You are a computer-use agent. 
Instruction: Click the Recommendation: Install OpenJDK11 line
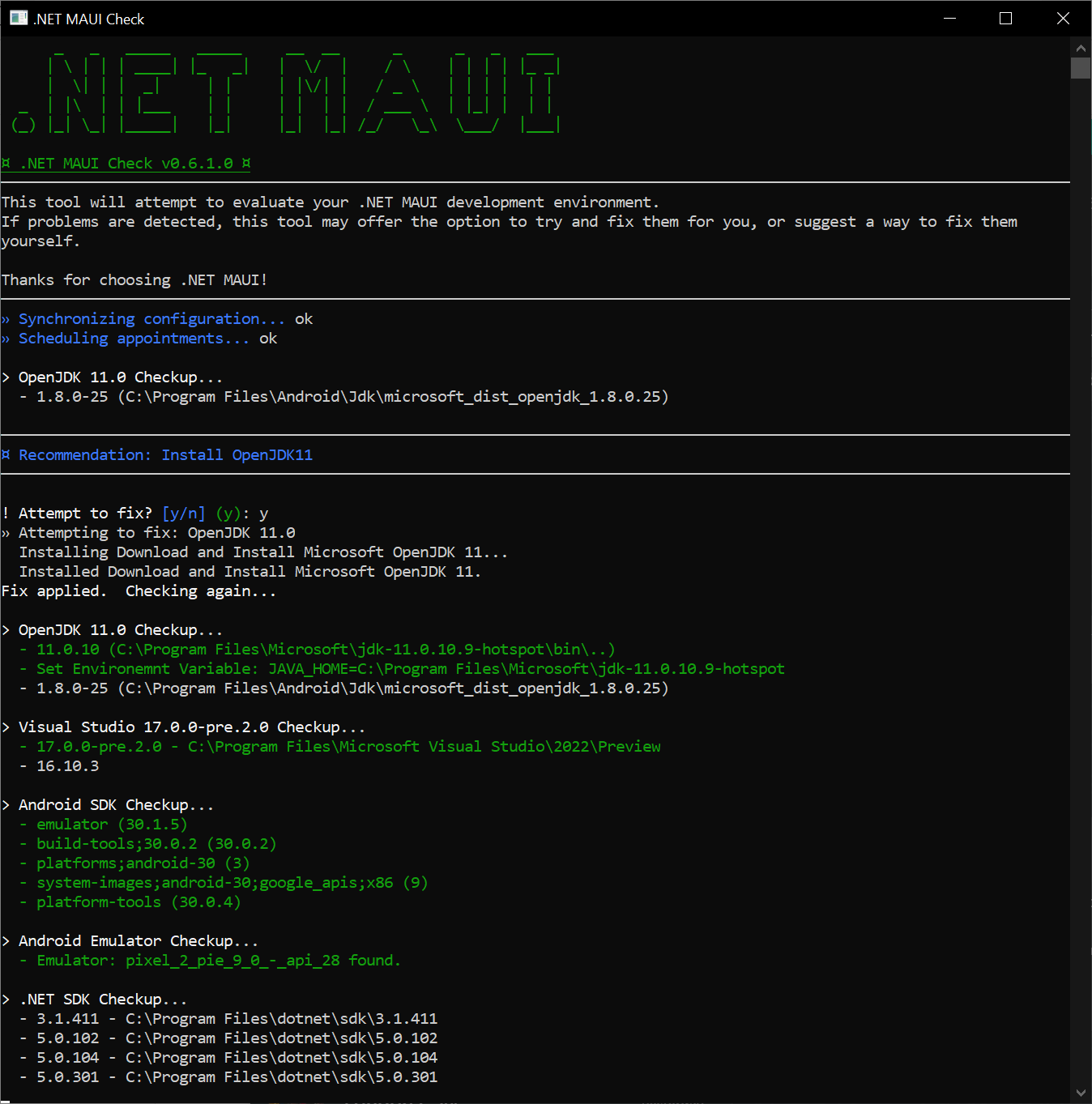coord(158,454)
